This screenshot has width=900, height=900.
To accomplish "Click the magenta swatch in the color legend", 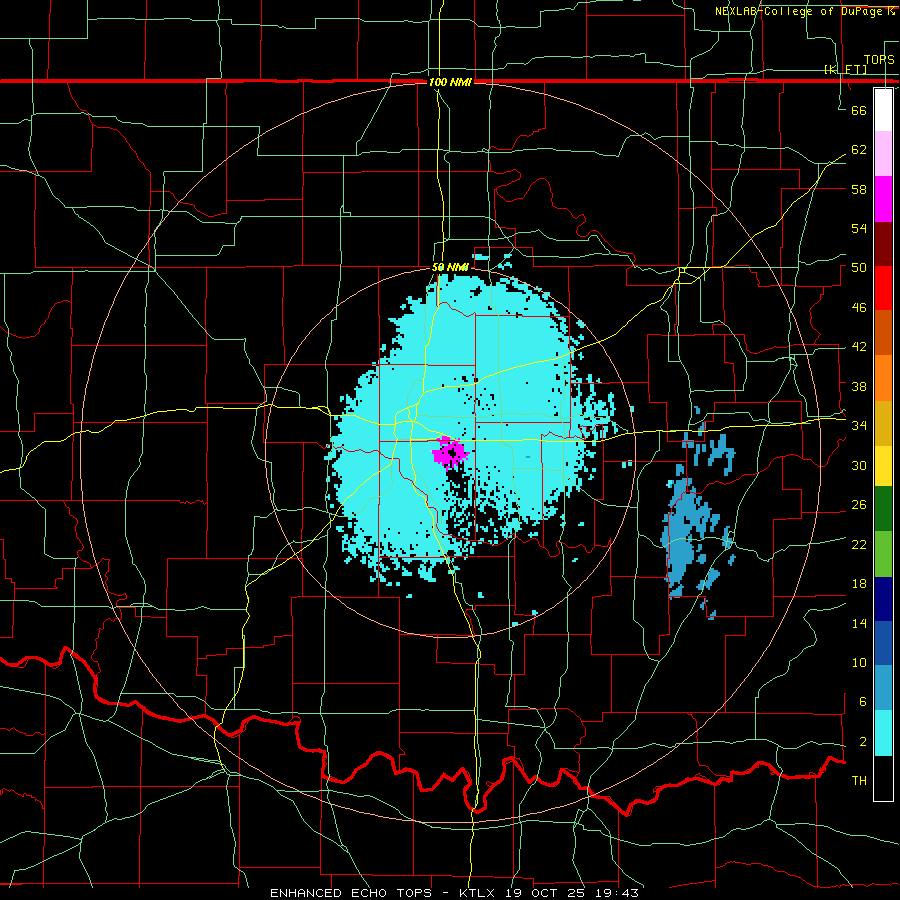I will pos(883,199).
